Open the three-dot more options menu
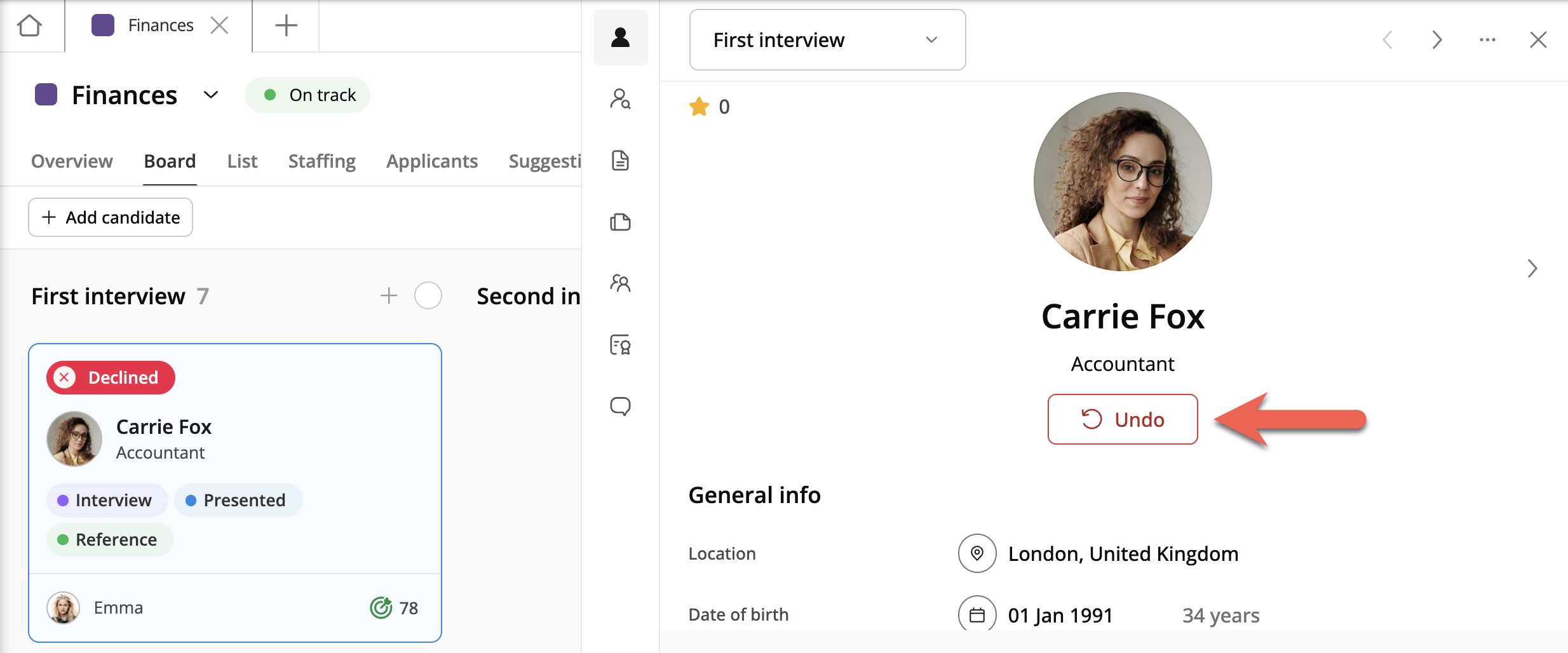Screen dimensions: 1568x653 point(1487,40)
